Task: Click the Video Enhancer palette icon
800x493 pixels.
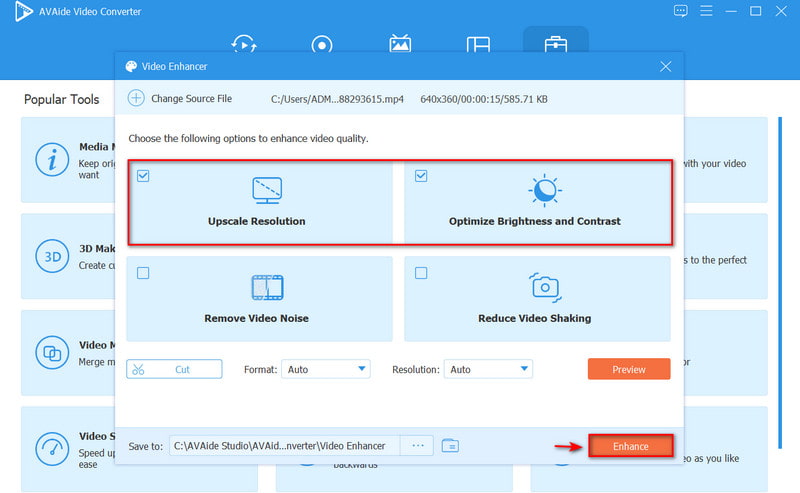Action: (131, 66)
